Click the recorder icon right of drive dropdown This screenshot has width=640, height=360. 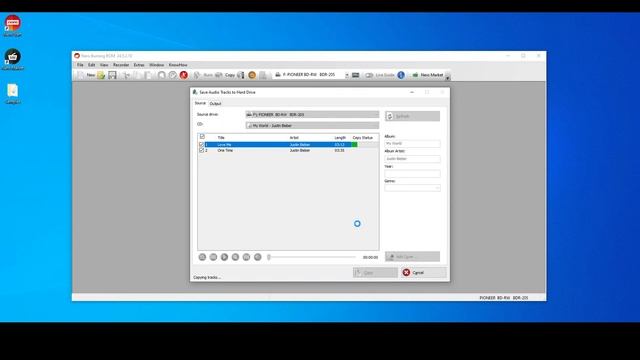(356, 75)
